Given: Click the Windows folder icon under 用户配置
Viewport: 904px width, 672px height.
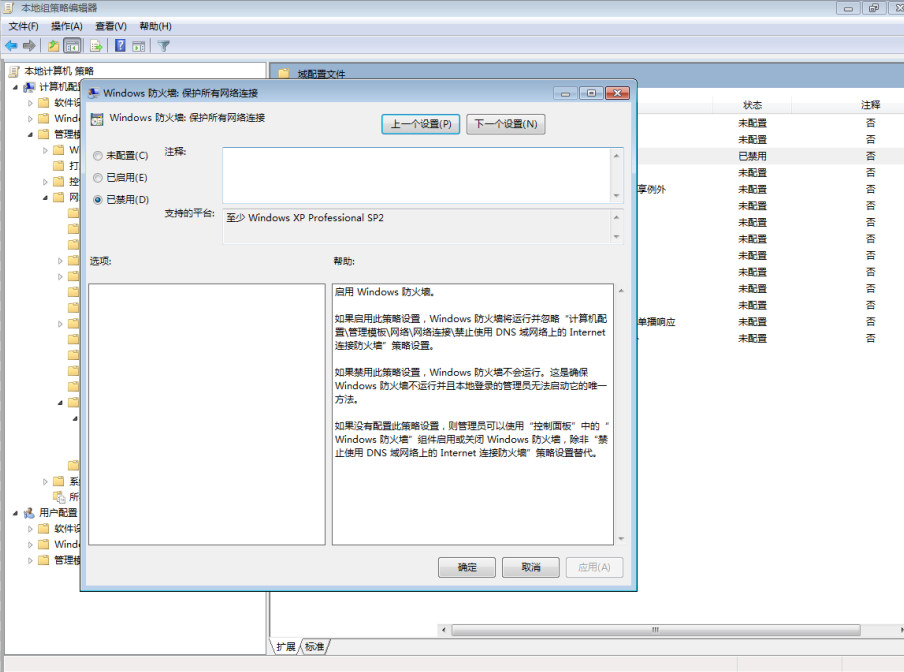Looking at the screenshot, I should [44, 544].
